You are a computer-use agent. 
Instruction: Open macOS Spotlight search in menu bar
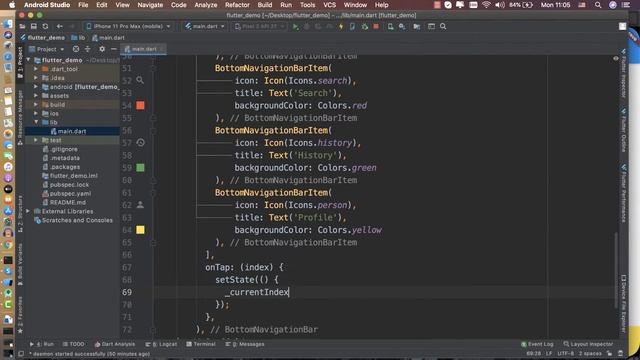pos(598,5)
